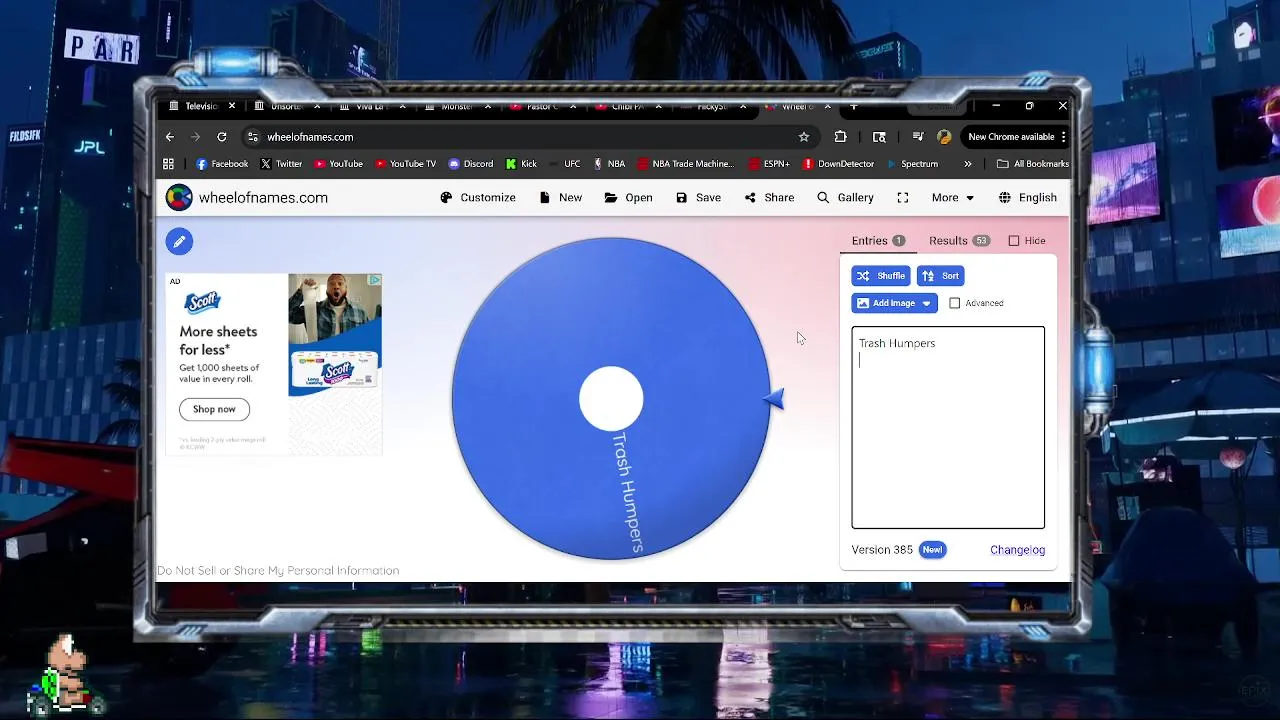
Task: Sort the wheel entries
Action: [940, 276]
